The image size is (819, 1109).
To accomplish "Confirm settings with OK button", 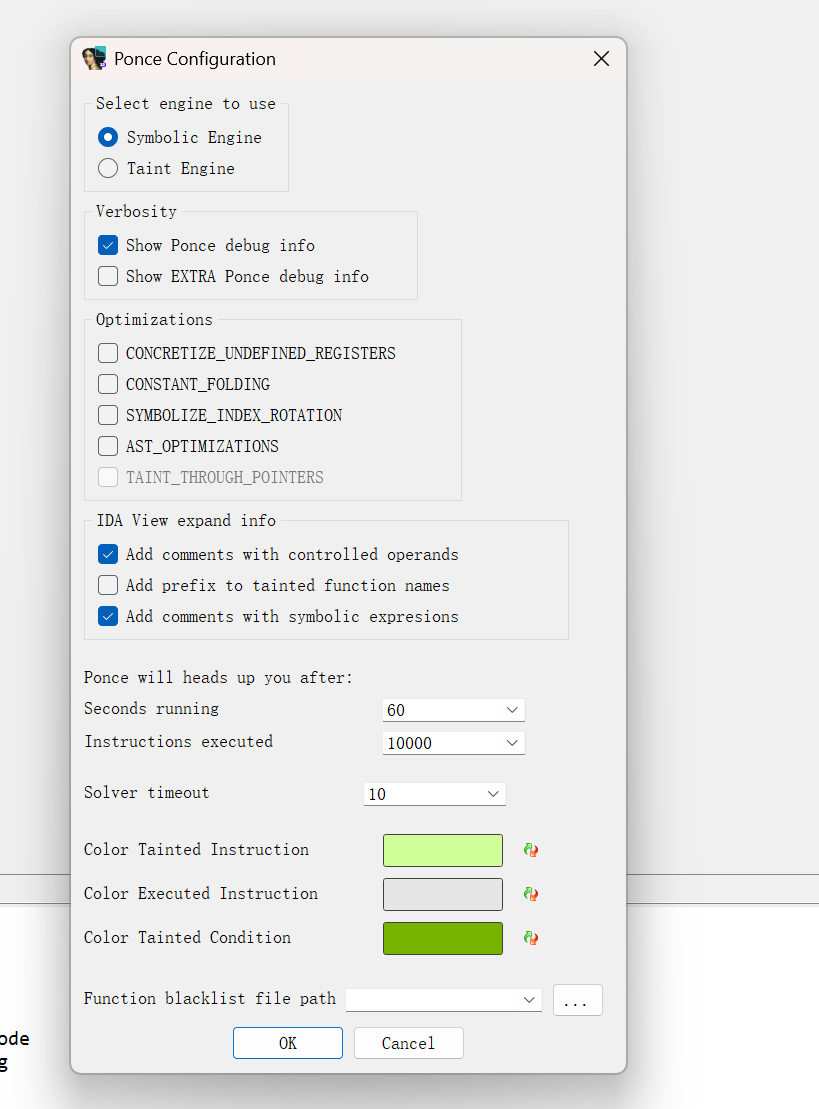I will 288,1043.
